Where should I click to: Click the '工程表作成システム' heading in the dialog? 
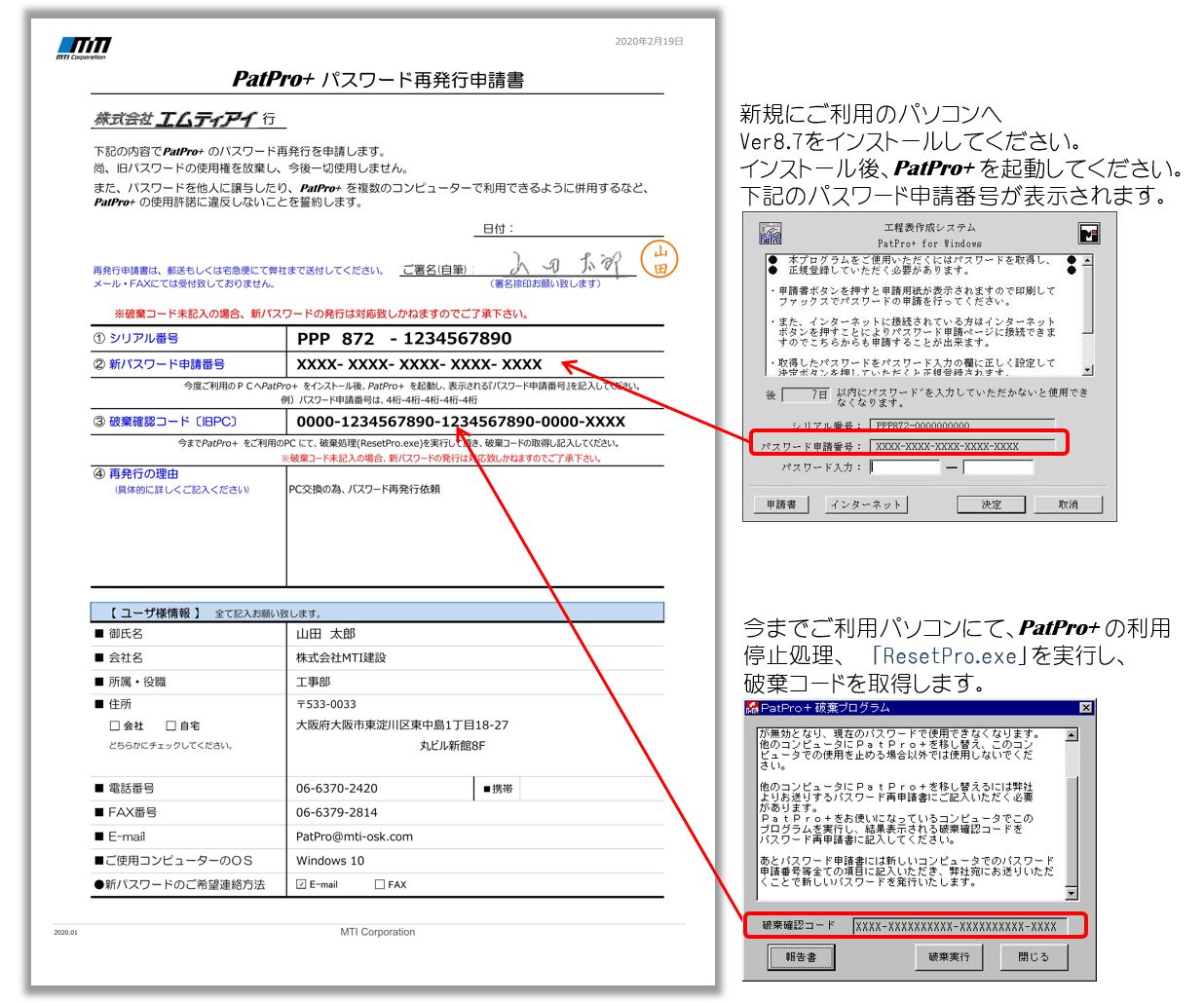click(x=929, y=228)
